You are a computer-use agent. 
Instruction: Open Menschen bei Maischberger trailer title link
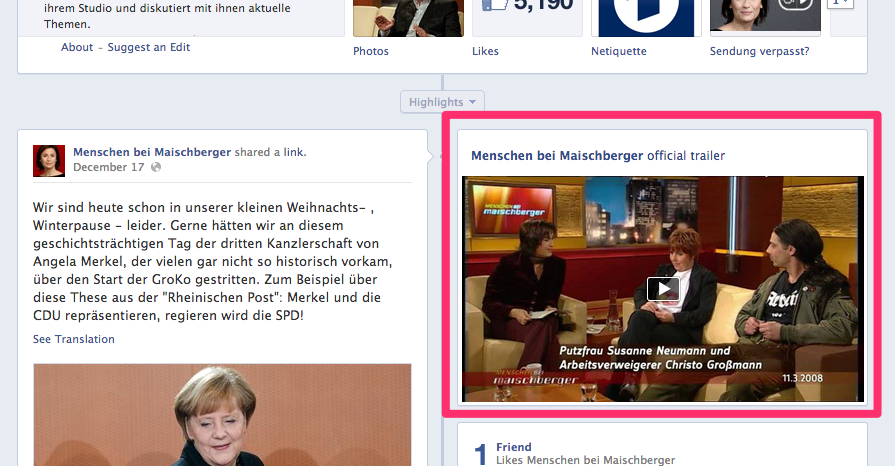coord(557,156)
